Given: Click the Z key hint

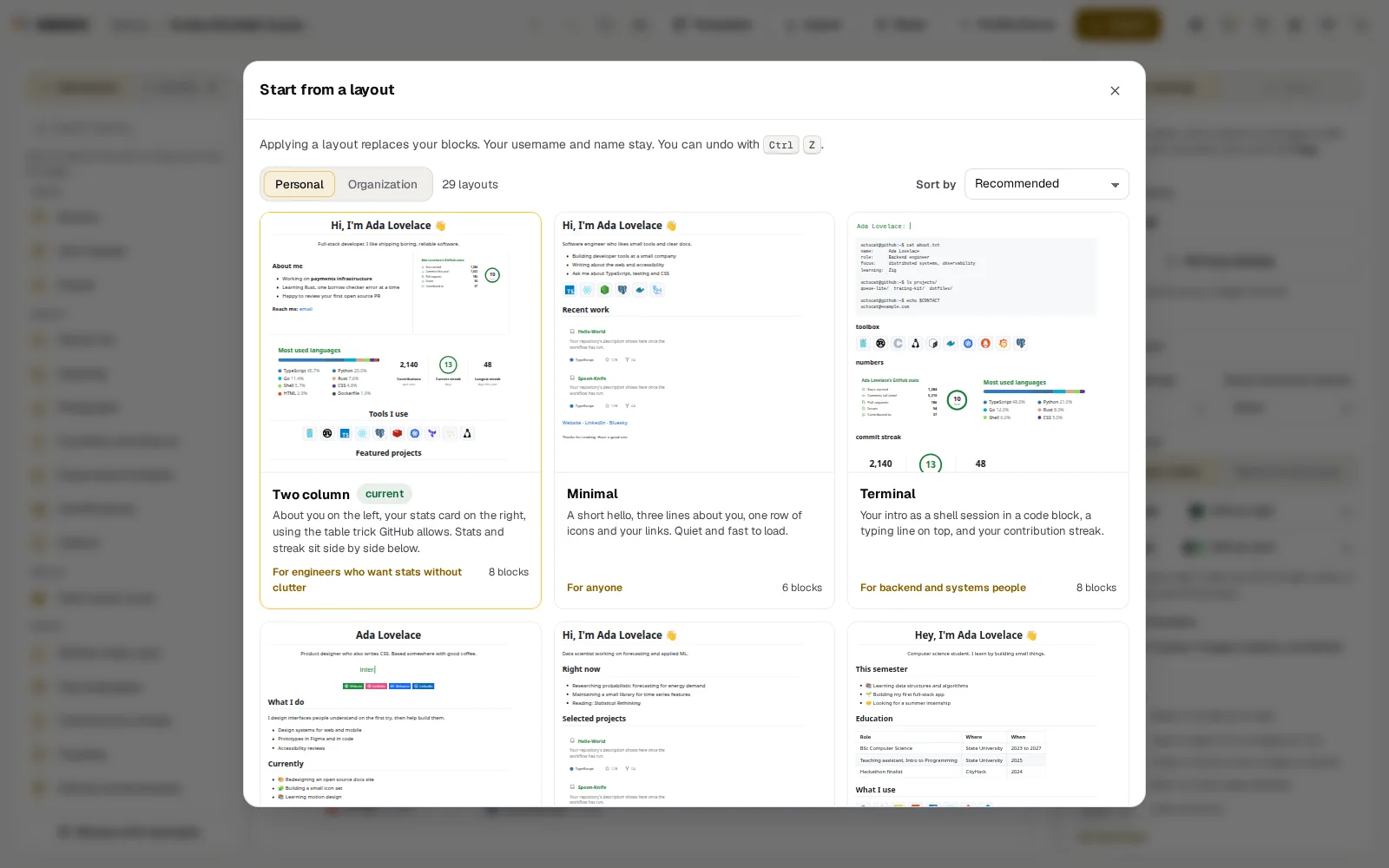Looking at the screenshot, I should [812, 145].
